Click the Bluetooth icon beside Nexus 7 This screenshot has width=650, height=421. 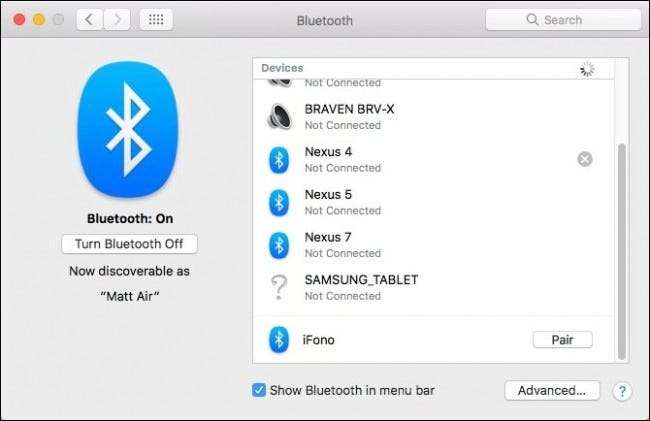click(279, 245)
